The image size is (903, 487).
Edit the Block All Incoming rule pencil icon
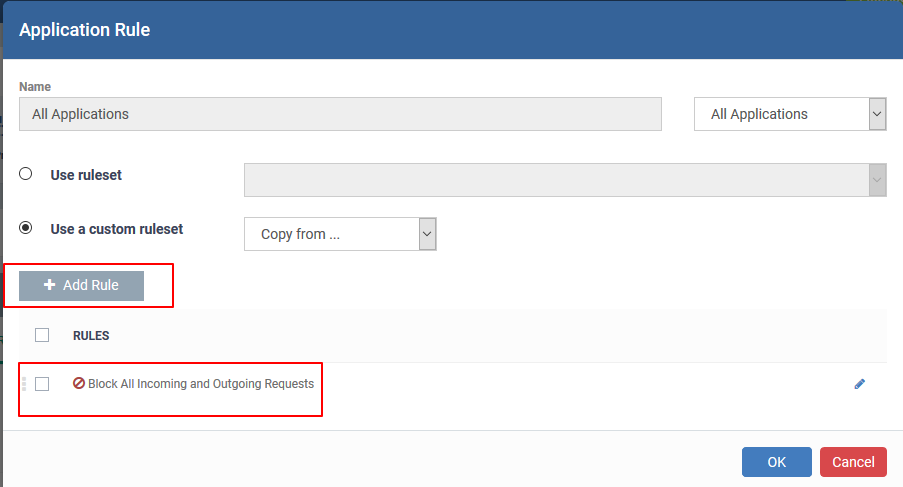point(859,384)
